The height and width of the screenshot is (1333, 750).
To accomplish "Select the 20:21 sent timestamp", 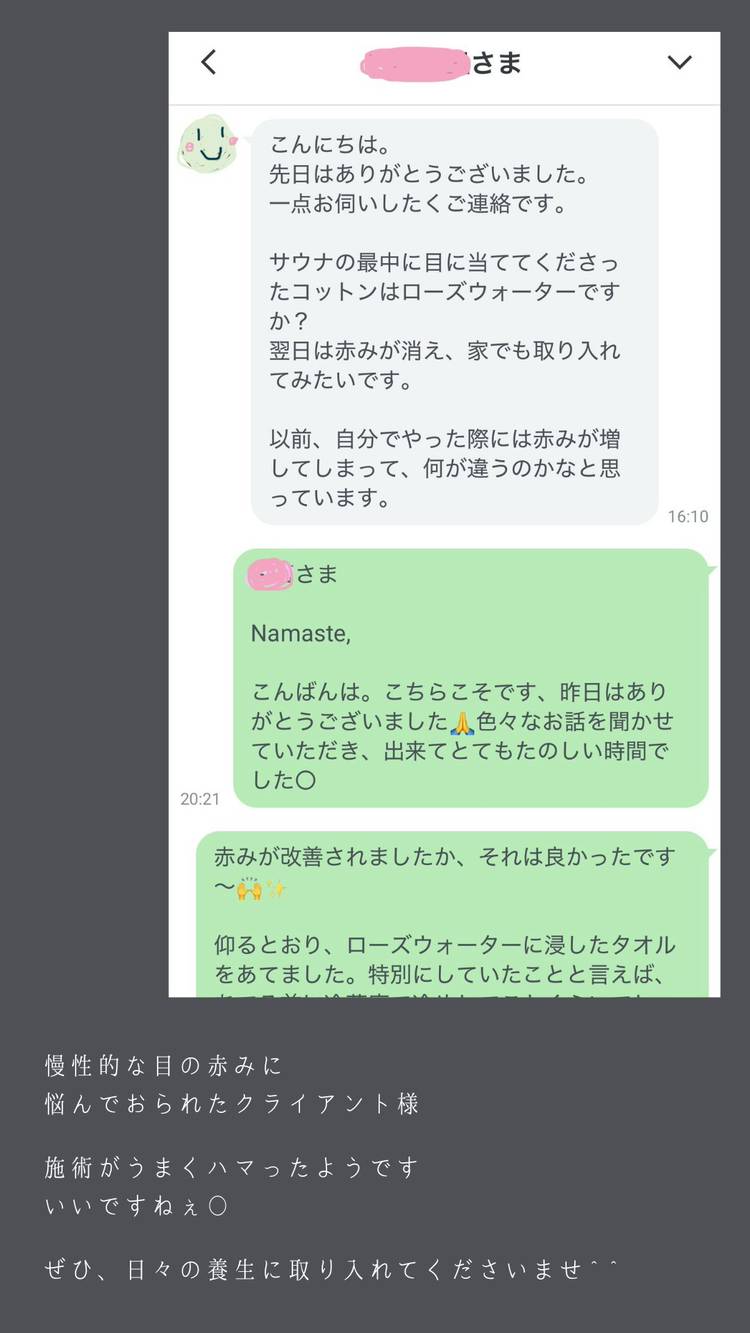I will [x=200, y=799].
